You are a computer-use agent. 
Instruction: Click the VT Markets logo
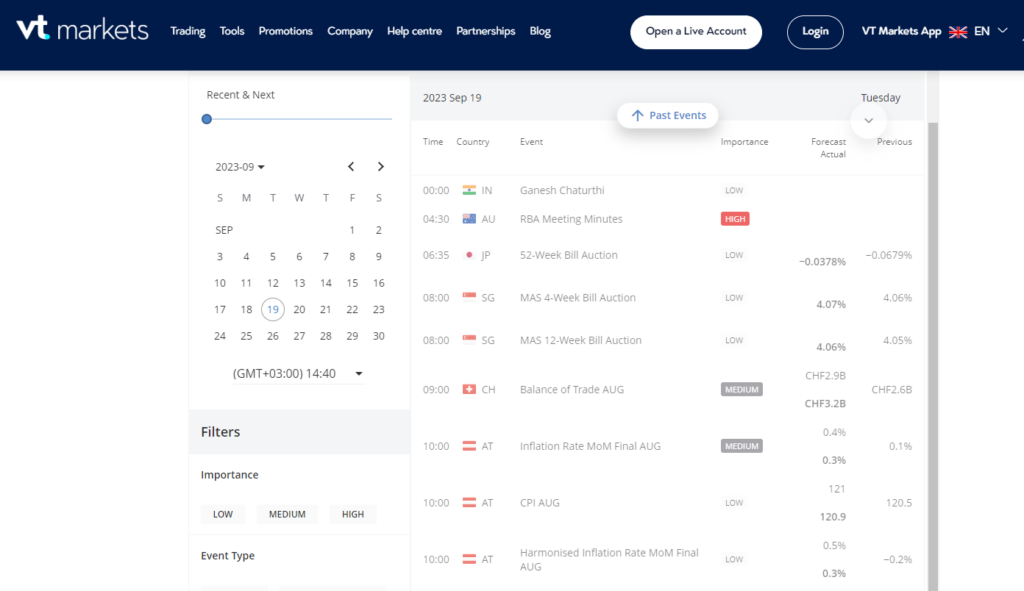tap(82, 30)
